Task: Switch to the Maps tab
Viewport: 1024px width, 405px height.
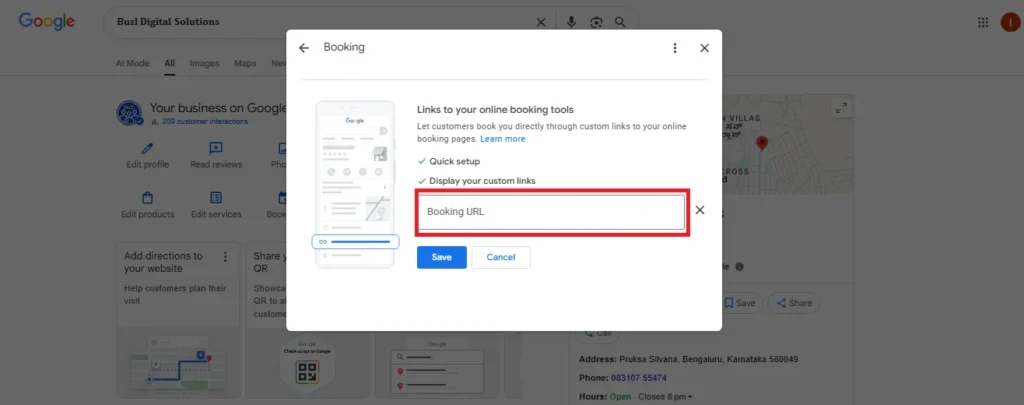Action: (x=245, y=63)
